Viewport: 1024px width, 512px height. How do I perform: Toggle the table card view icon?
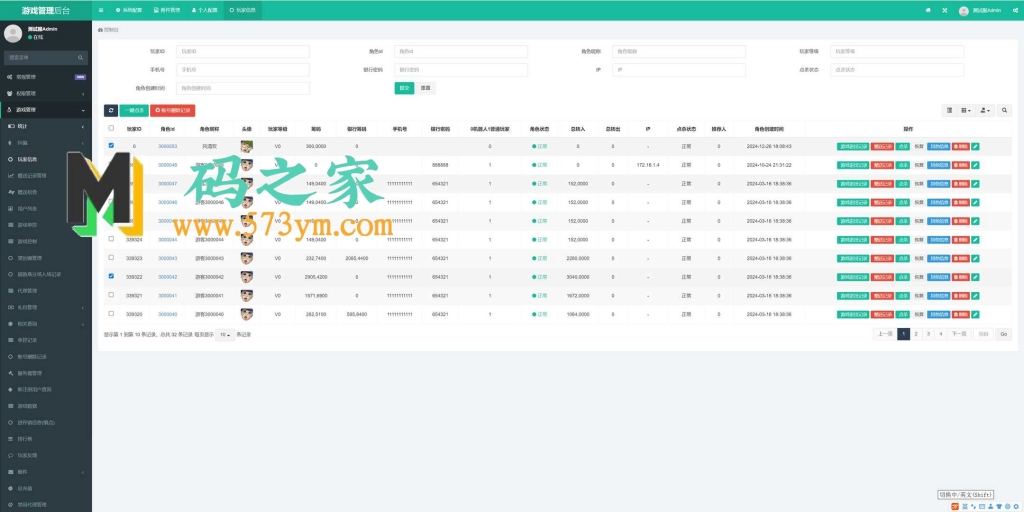[950, 110]
